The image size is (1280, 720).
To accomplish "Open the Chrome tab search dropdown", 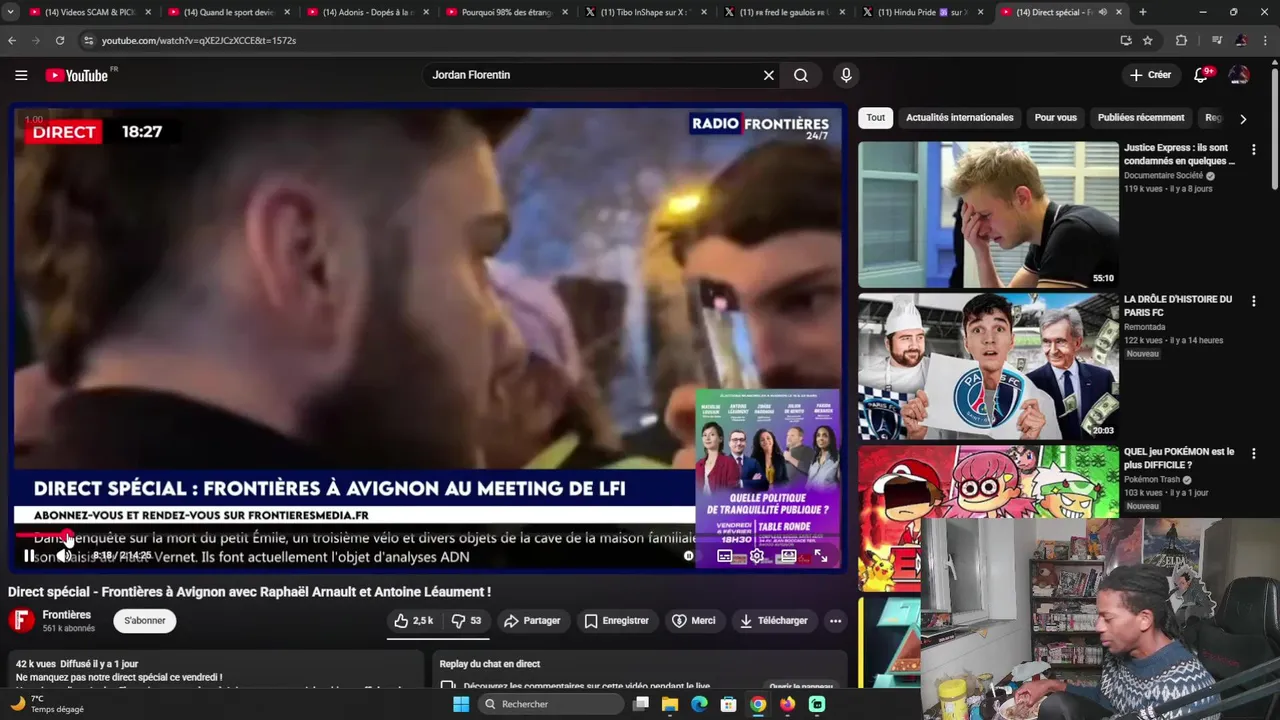I will 10,12.
